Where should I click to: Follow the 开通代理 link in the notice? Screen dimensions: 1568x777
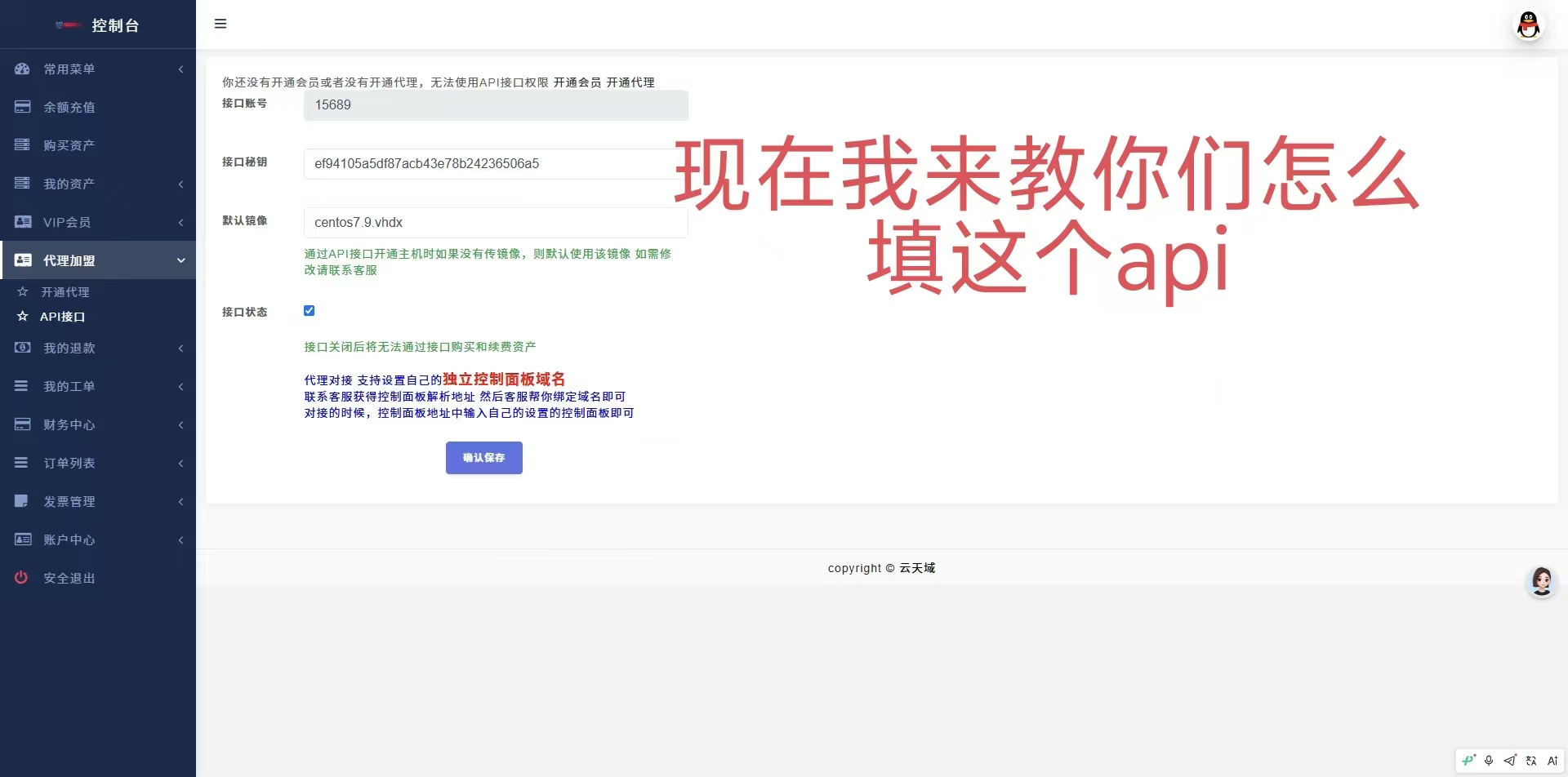[630, 82]
